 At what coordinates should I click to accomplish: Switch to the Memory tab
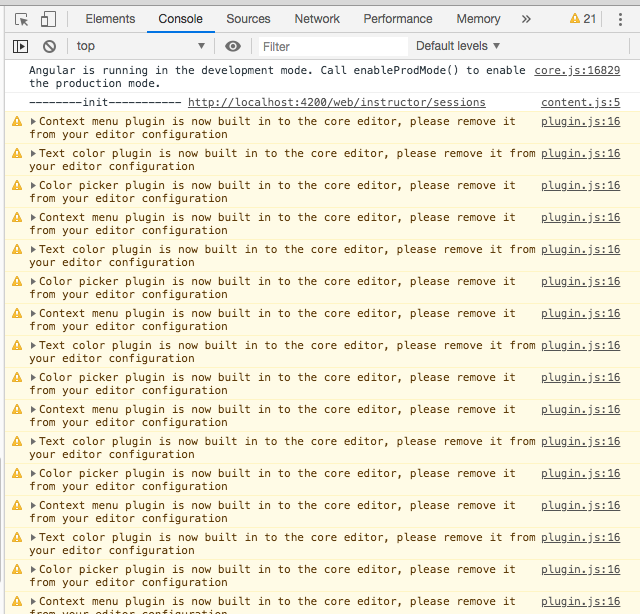tap(478, 19)
